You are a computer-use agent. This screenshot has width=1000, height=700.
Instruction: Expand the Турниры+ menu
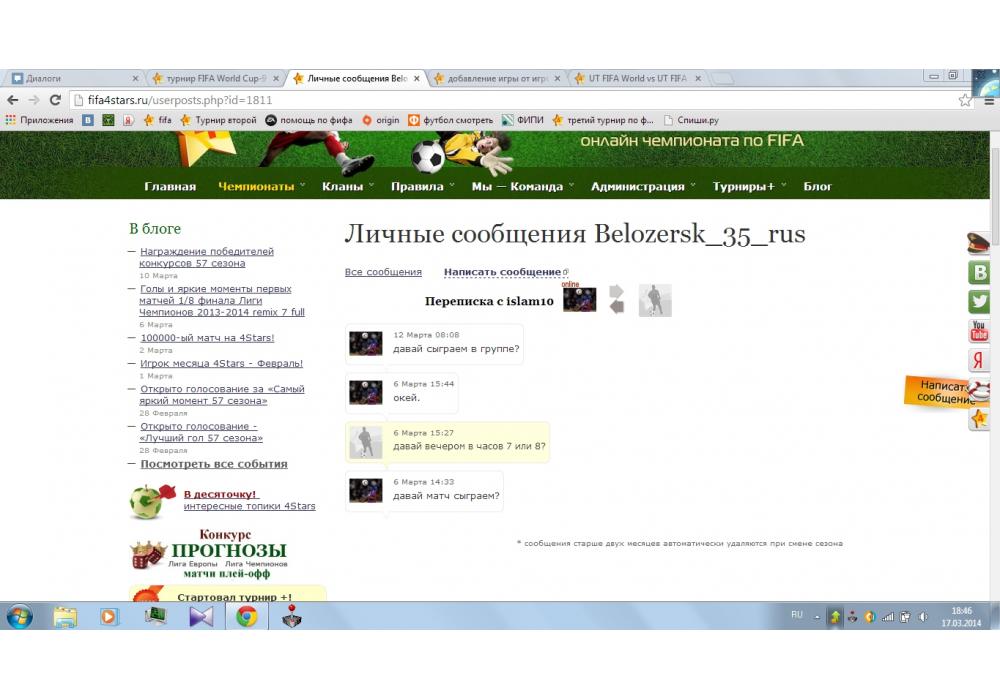749,186
